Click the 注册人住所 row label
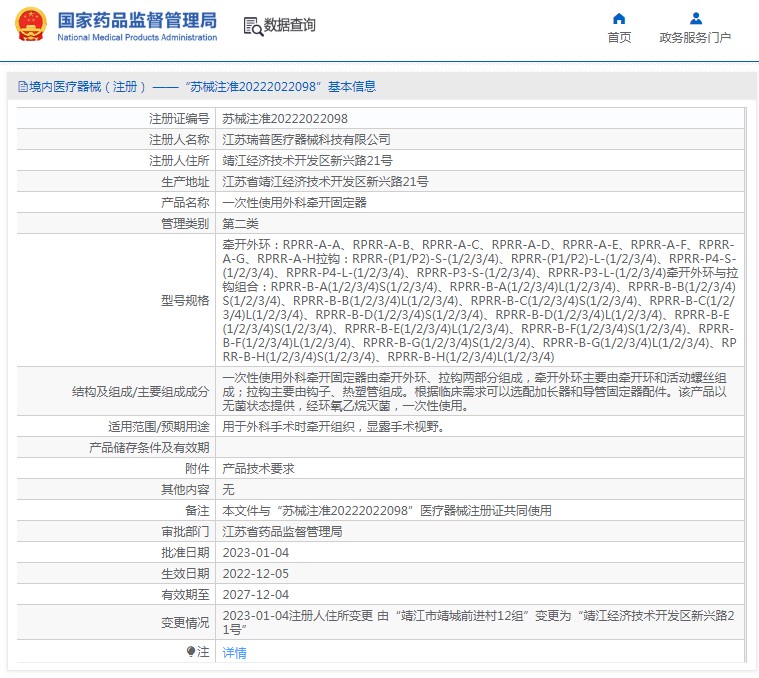 [179, 160]
